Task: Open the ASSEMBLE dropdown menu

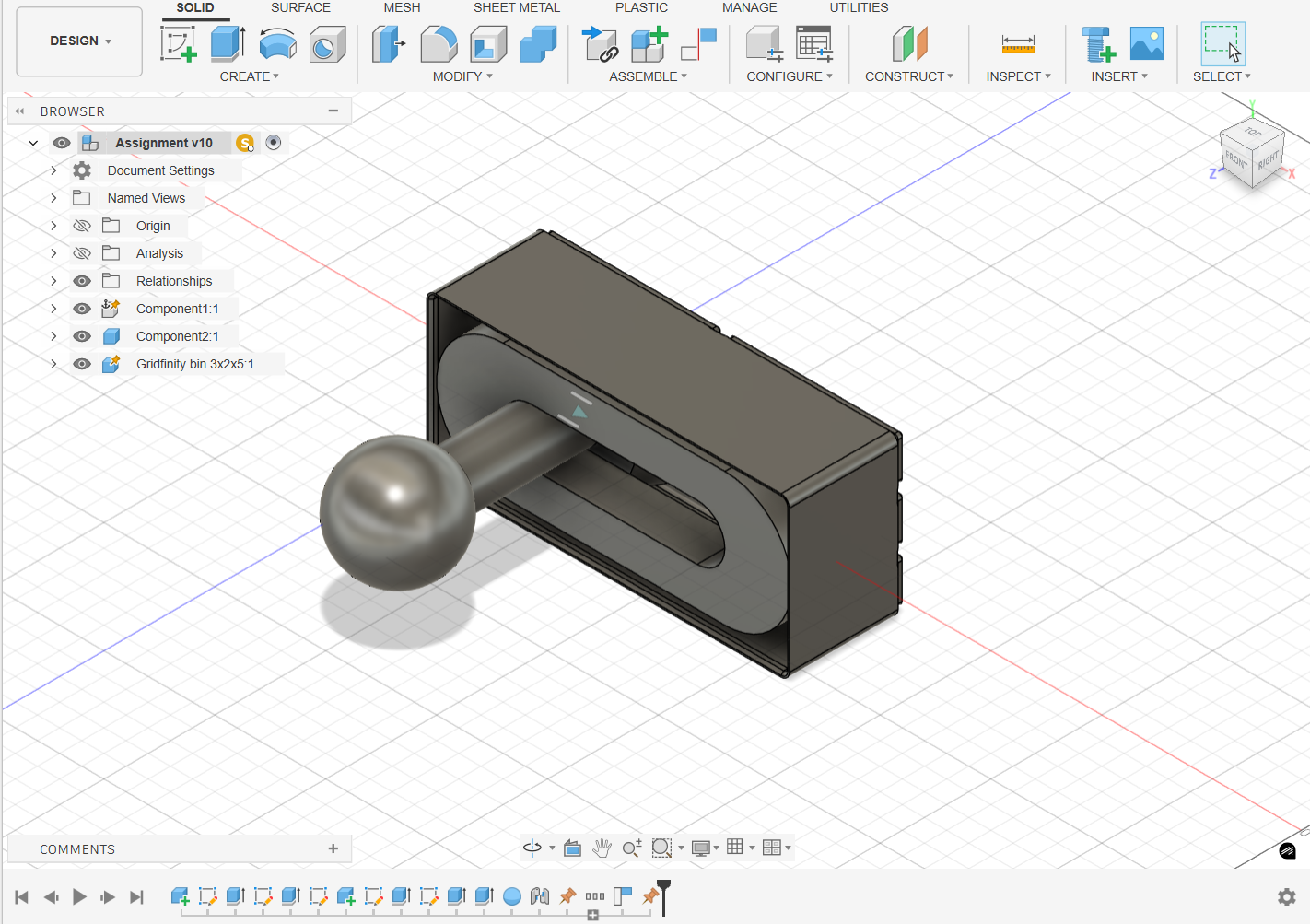Action: [648, 76]
